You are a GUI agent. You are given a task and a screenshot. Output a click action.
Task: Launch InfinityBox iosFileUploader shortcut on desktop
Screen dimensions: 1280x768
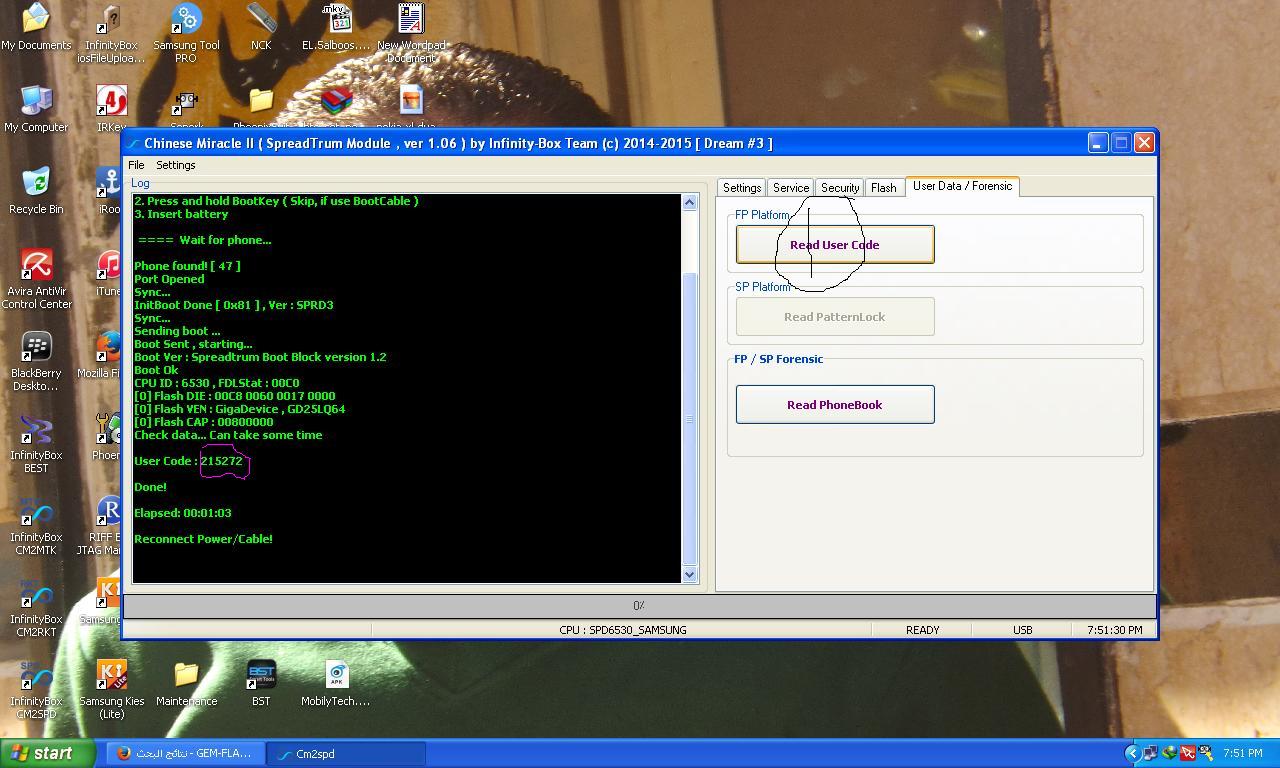111,33
